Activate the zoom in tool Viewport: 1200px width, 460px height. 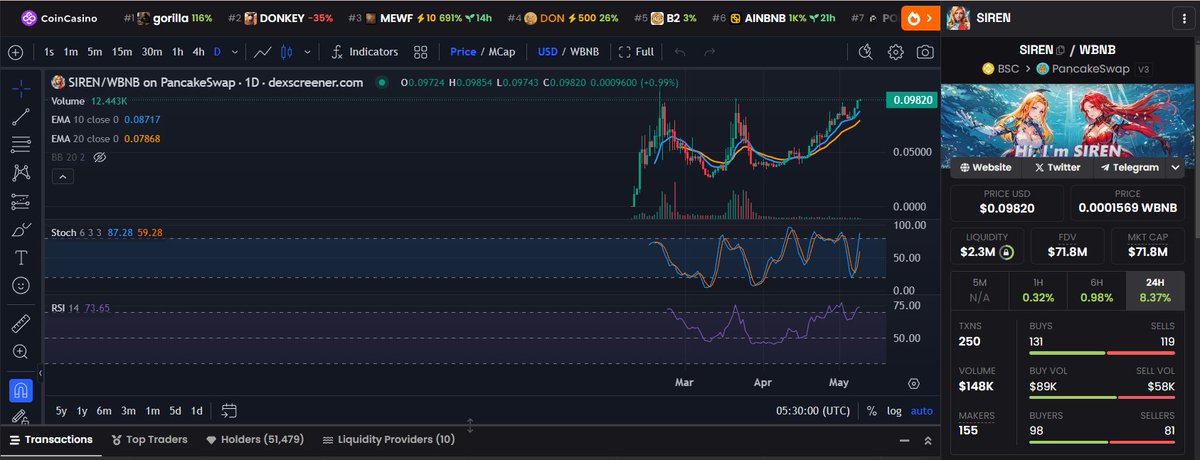click(20, 352)
